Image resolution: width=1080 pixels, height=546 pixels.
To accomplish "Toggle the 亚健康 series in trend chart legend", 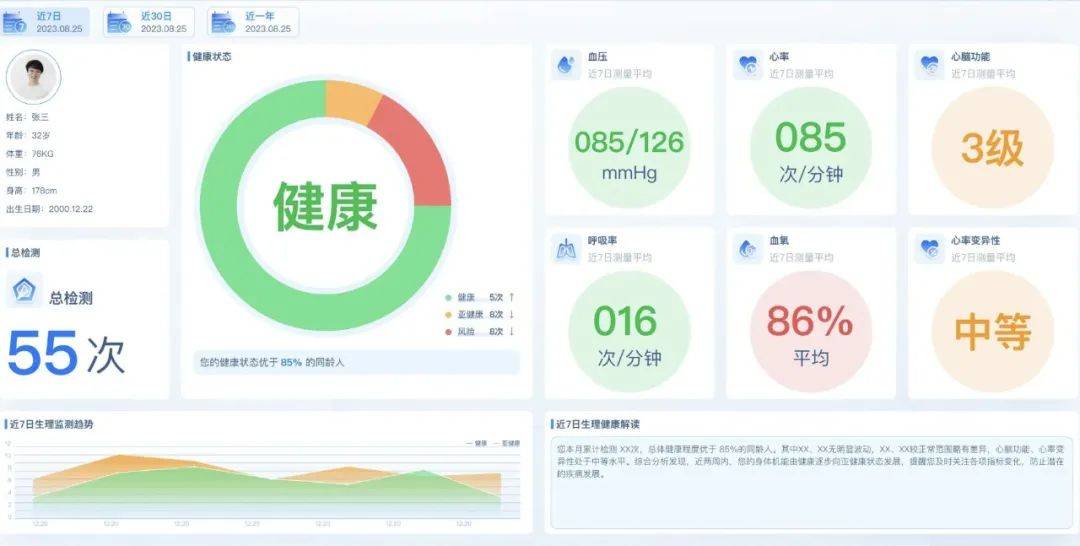I will pyautogui.click(x=506, y=444).
